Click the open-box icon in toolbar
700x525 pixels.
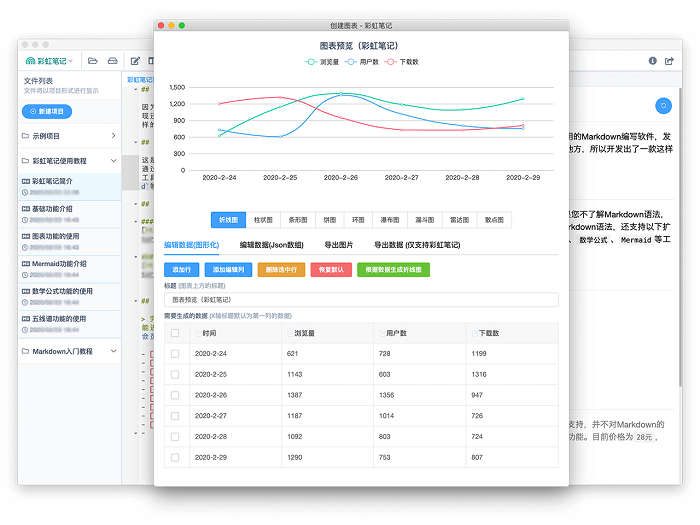(x=113, y=61)
